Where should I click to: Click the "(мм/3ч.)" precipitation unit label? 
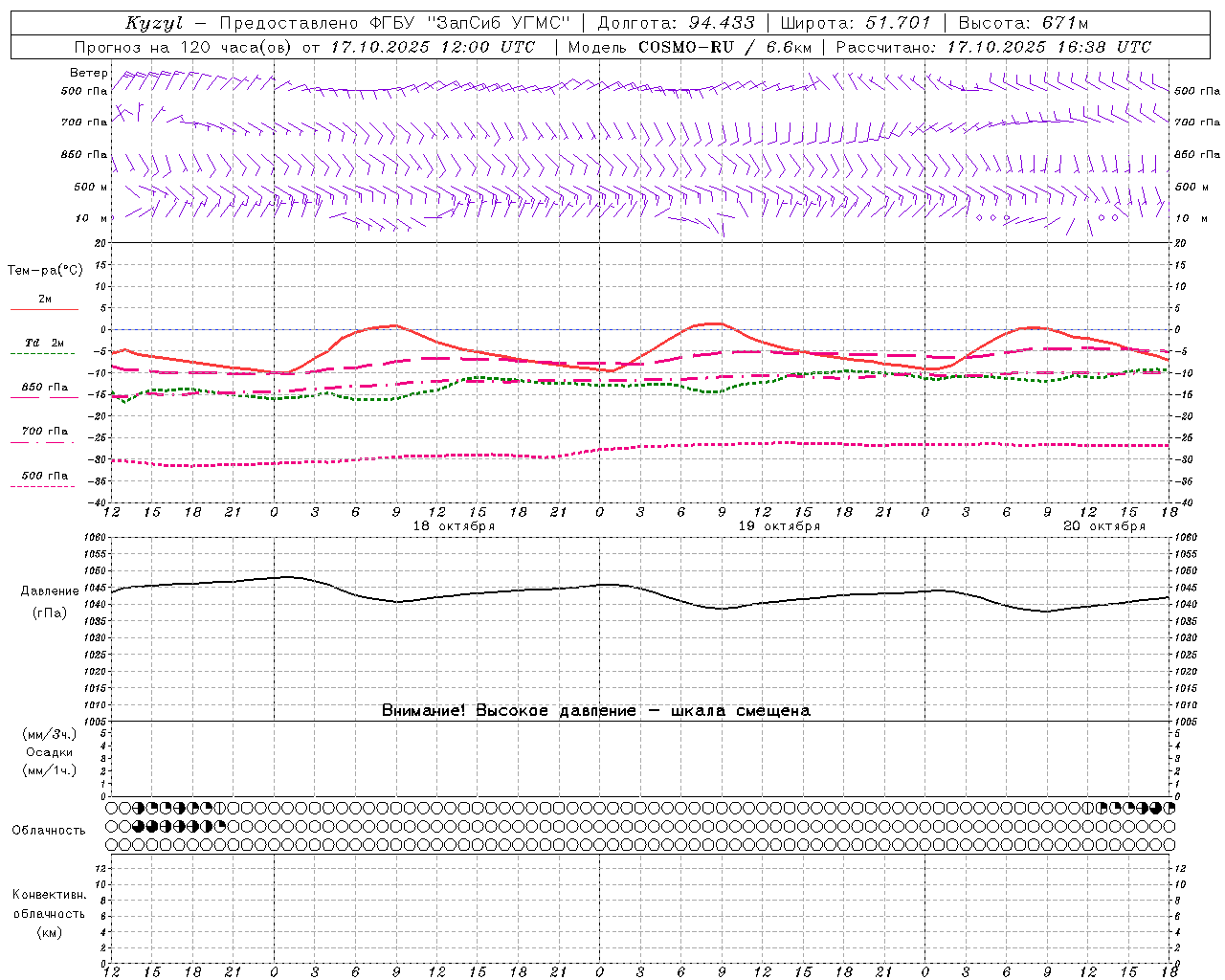50,735
